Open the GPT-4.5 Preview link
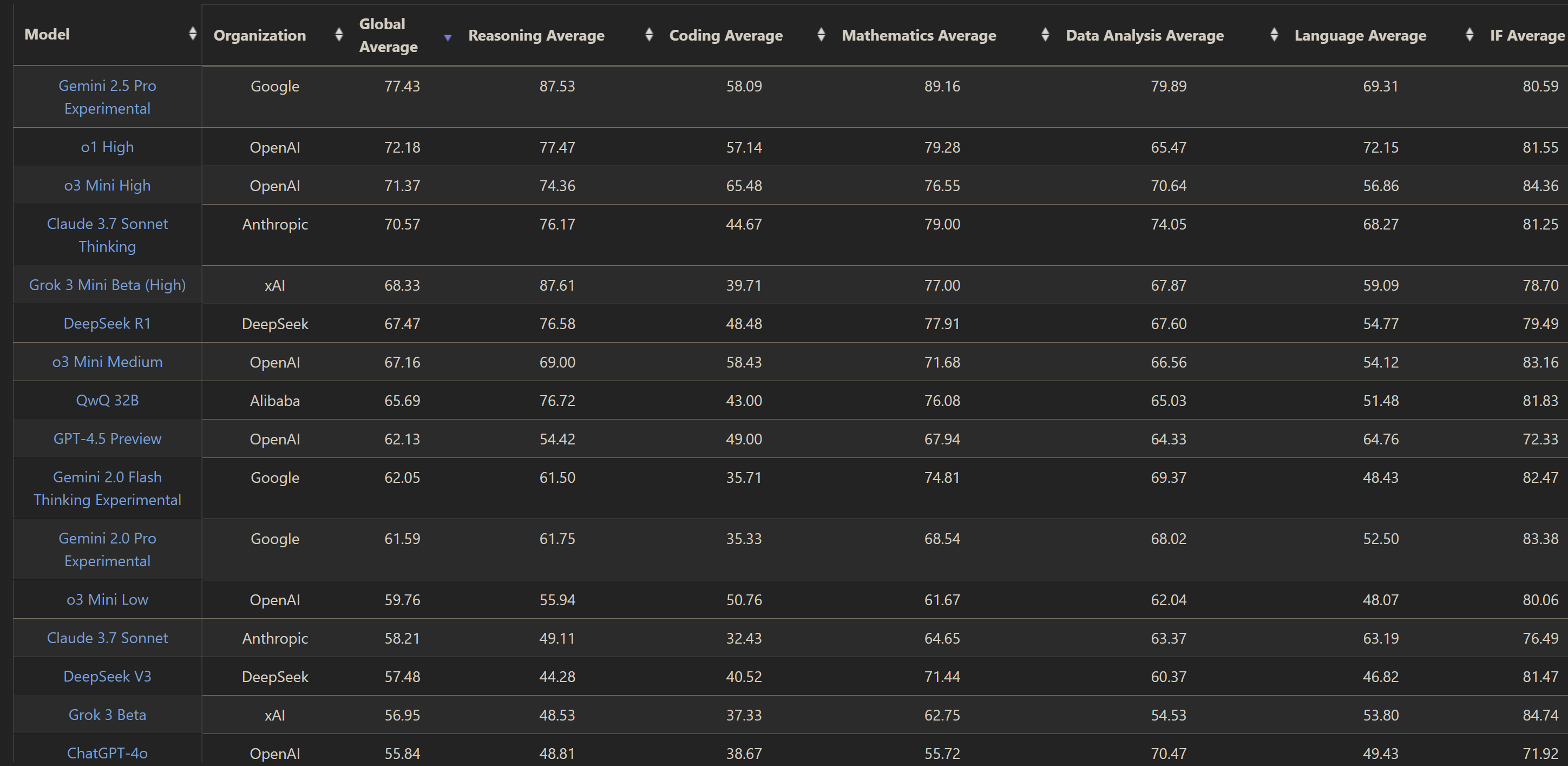 click(107, 438)
